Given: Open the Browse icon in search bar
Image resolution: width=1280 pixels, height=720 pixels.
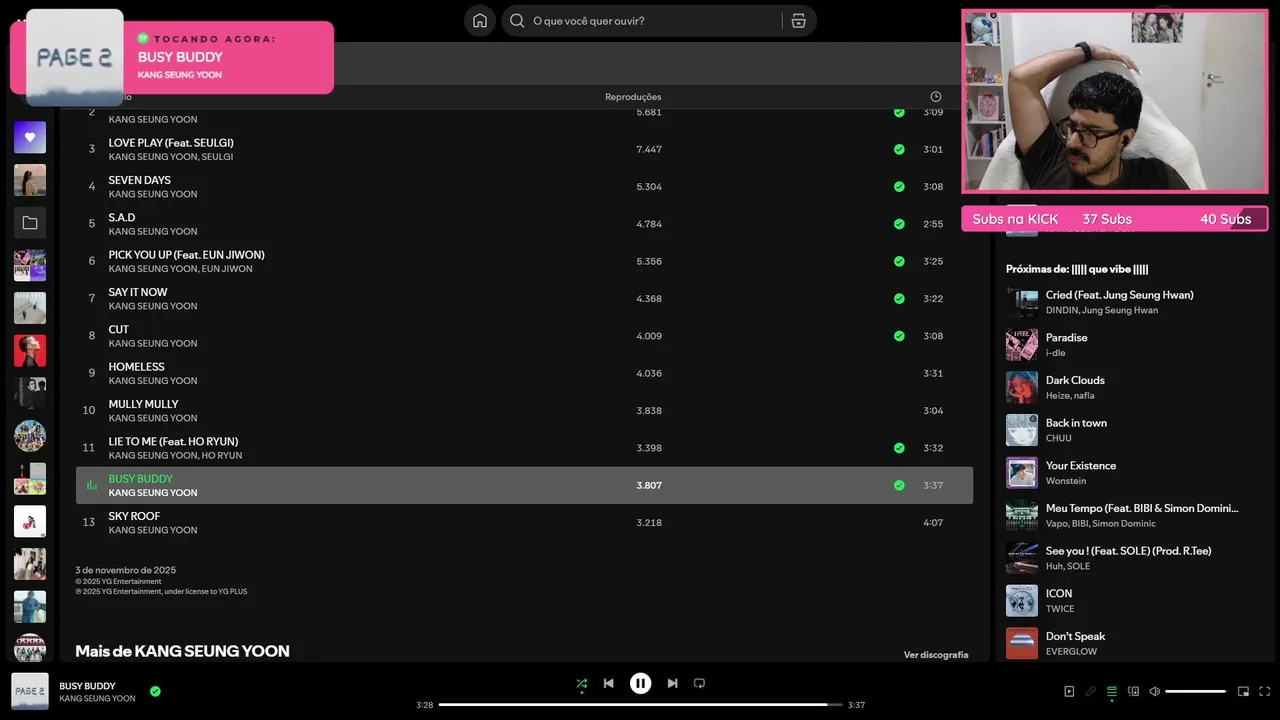Looking at the screenshot, I should click(798, 21).
